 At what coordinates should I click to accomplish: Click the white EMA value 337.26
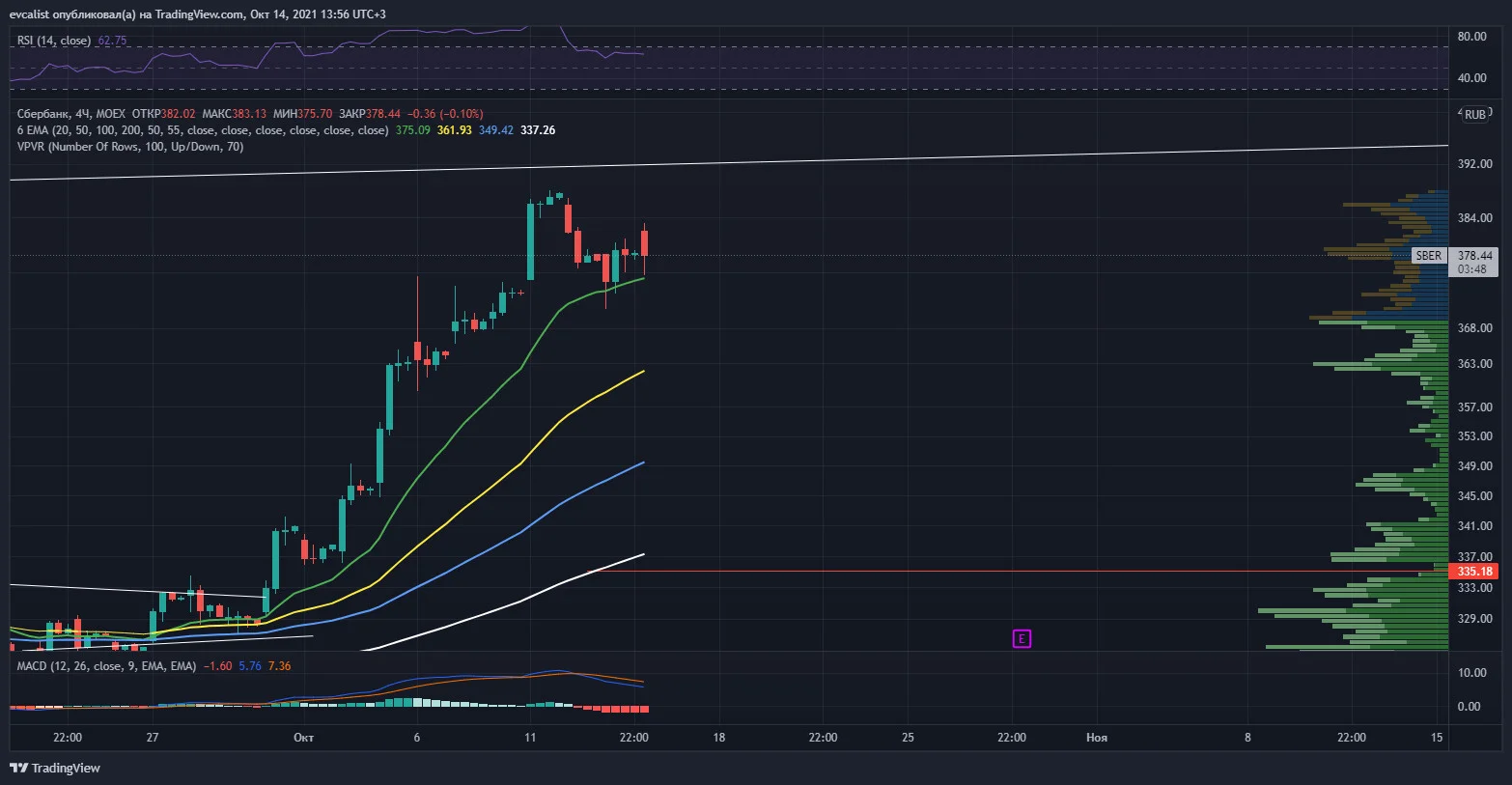[538, 130]
